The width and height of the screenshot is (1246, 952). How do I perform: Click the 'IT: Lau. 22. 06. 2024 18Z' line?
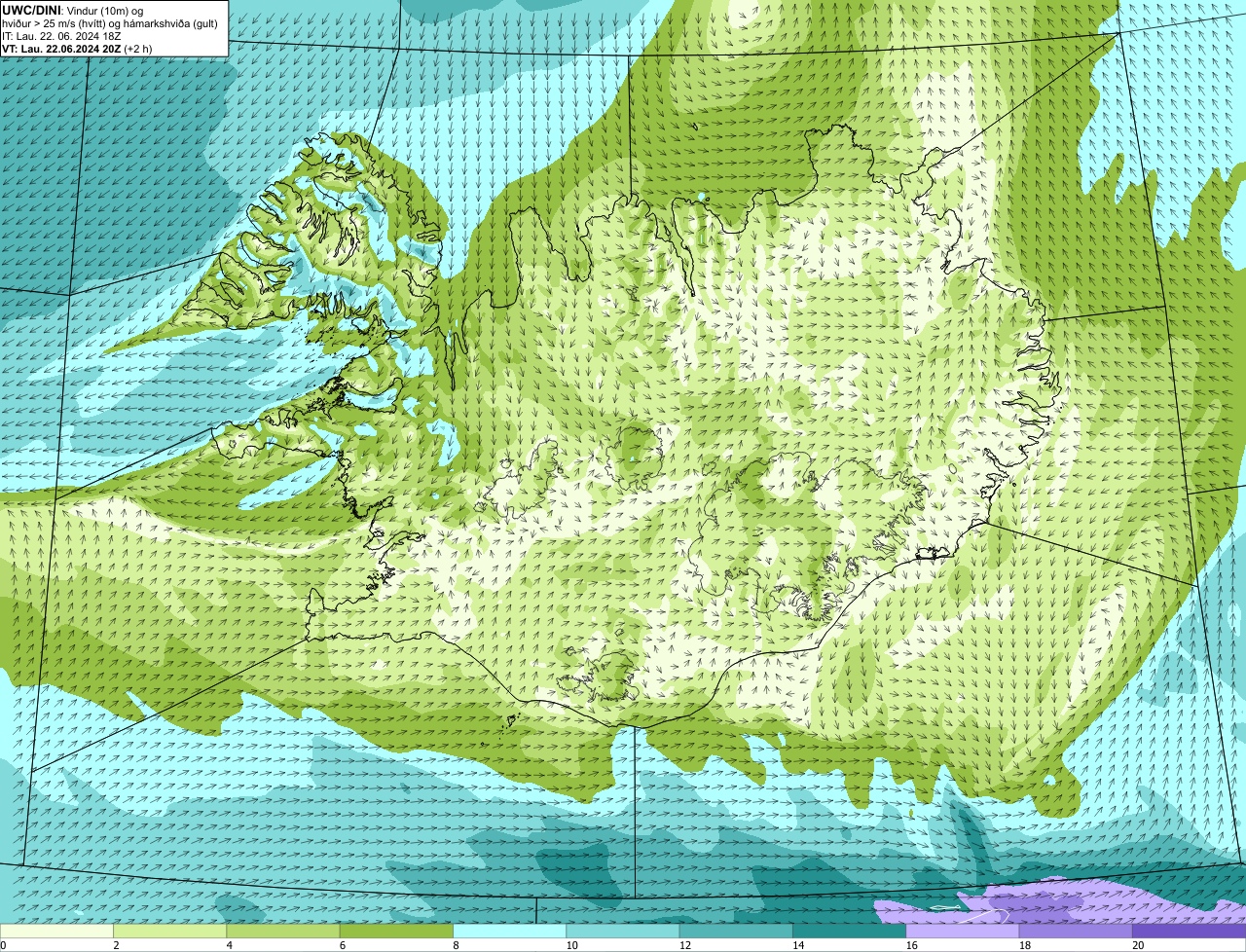coord(61,35)
